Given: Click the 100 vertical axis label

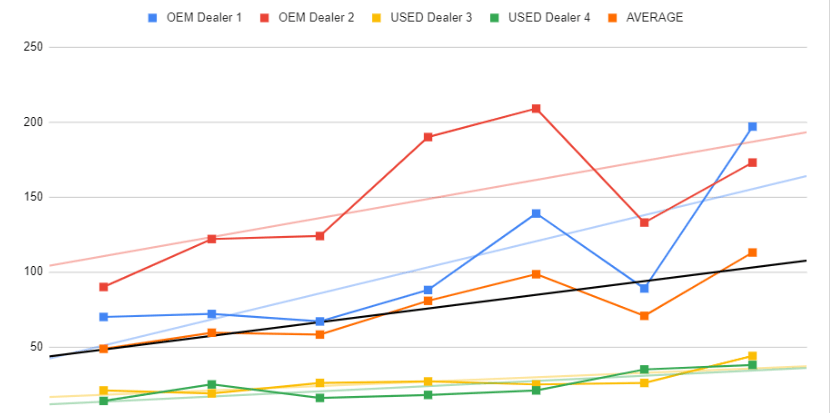Looking at the screenshot, I should coord(36,271).
